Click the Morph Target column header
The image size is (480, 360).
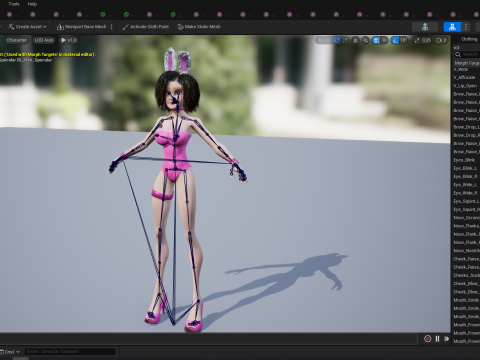[467, 63]
